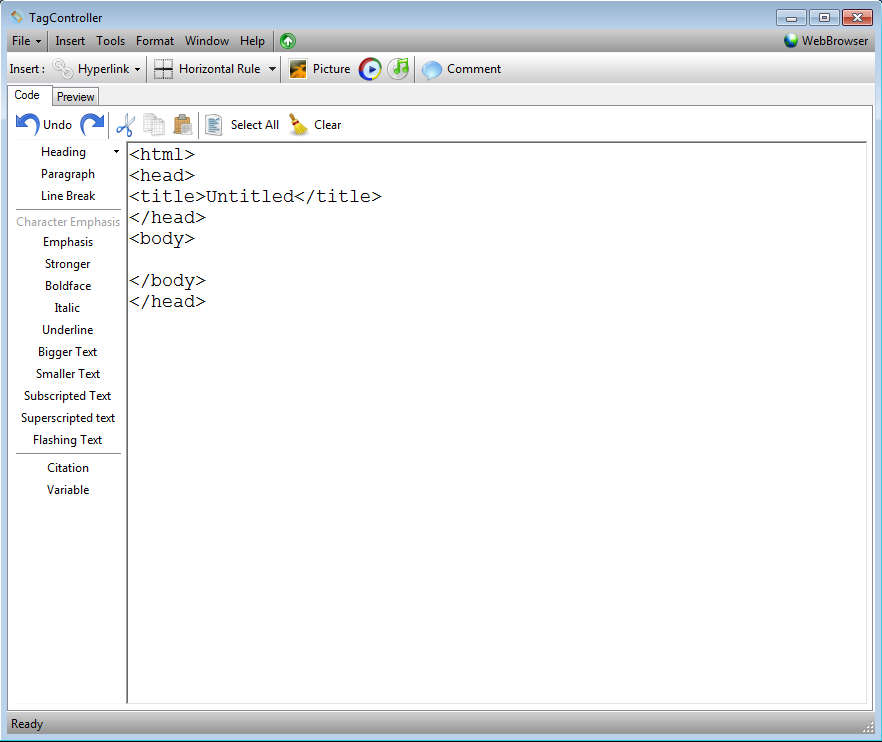This screenshot has width=882, height=742.
Task: Open the File menu dropdown arrow
Action: pos(38,42)
